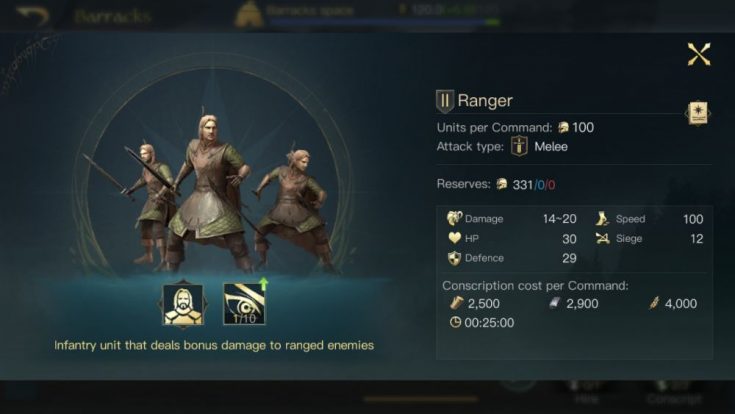Close the Ranger details panel
Image resolution: width=735 pixels, height=414 pixels.
point(698,54)
